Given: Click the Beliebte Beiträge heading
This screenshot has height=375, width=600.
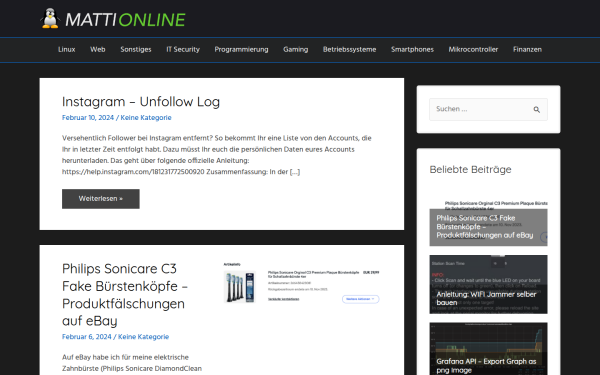Looking at the screenshot, I should (x=470, y=170).
